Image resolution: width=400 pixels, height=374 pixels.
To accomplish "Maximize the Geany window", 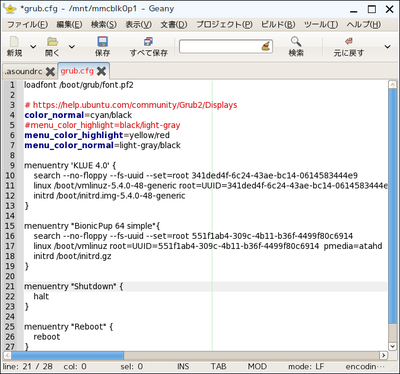I will tap(372, 9).
